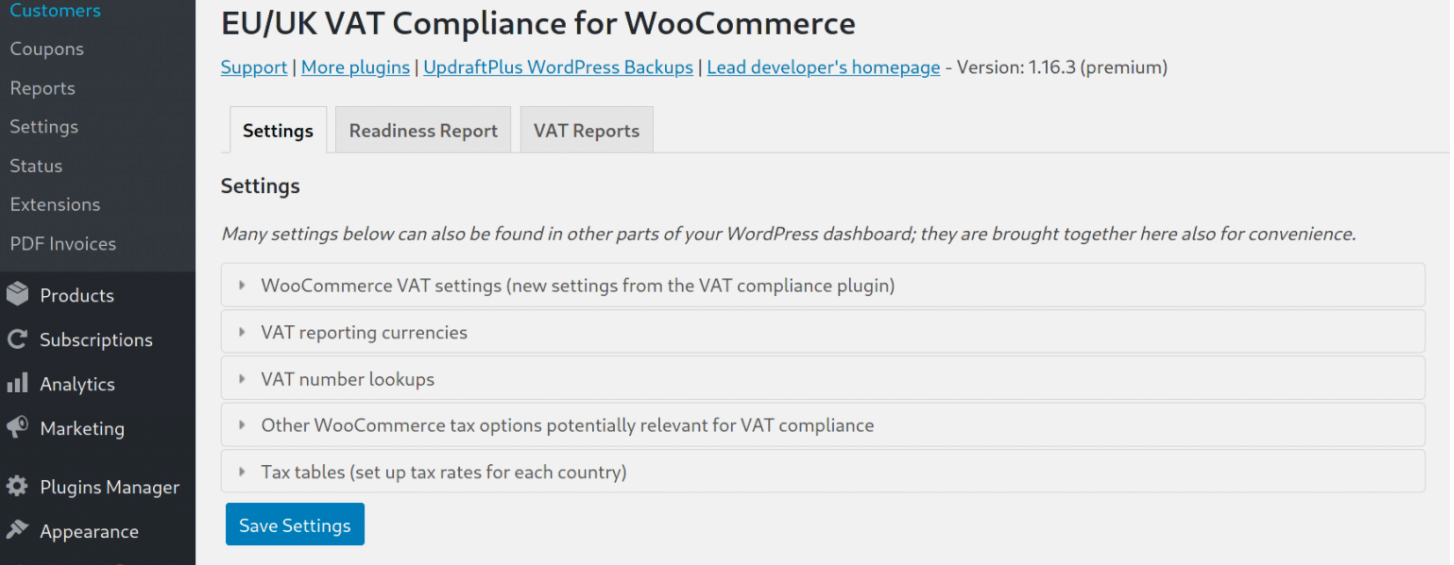Open PDF Invoices in sidebar menu
This screenshot has height=565, width=1454.
63,243
